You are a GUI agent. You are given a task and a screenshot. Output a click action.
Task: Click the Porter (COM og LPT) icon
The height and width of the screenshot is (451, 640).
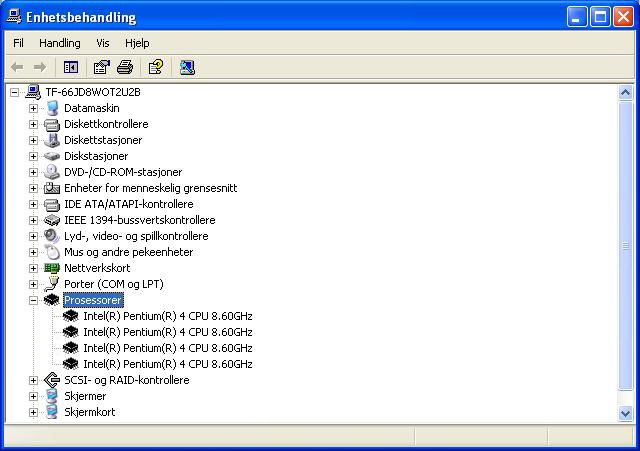[x=52, y=284]
